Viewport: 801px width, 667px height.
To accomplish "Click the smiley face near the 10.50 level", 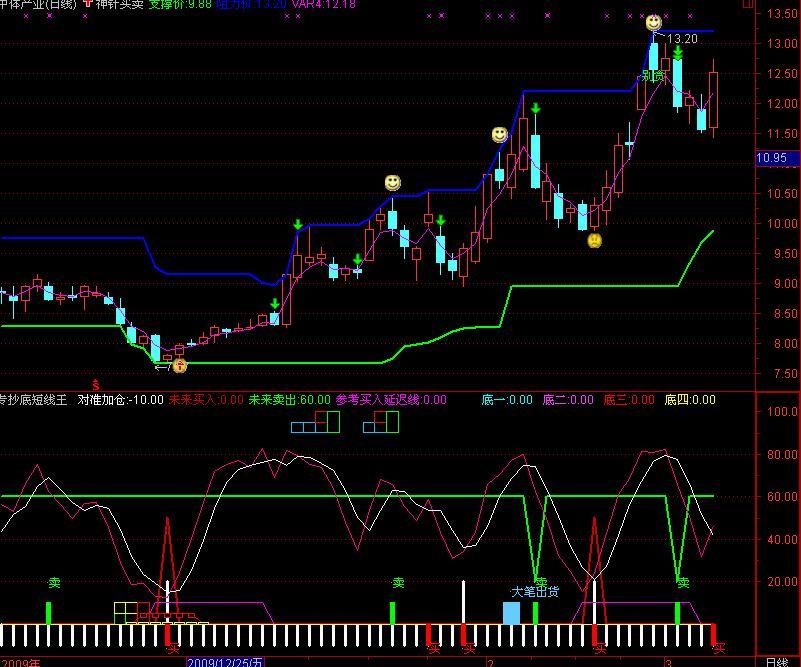I will click(393, 183).
